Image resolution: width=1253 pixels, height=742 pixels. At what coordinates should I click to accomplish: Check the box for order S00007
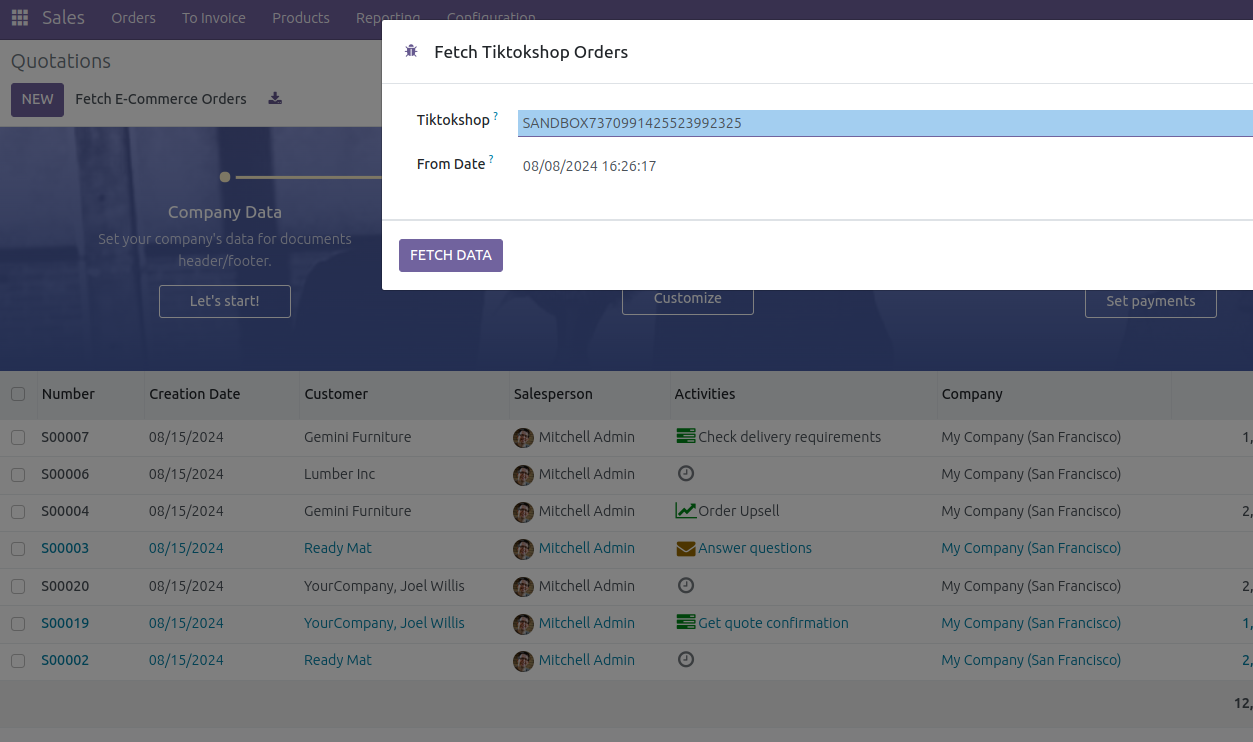pyautogui.click(x=18, y=437)
